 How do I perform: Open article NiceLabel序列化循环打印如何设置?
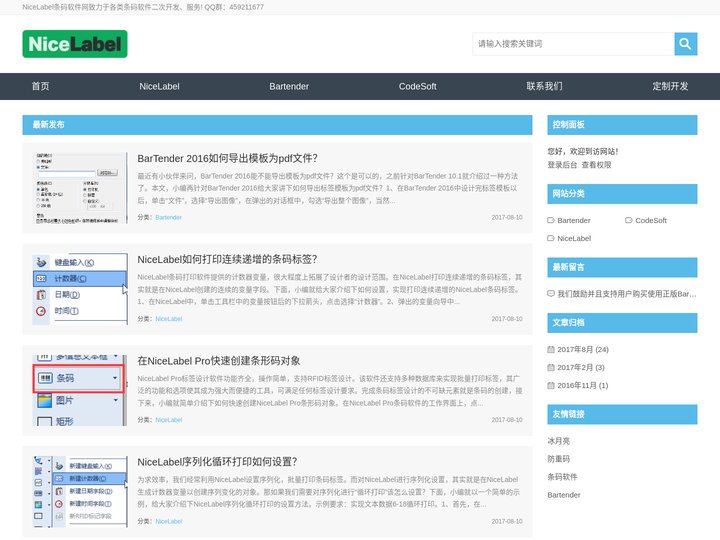click(217, 462)
